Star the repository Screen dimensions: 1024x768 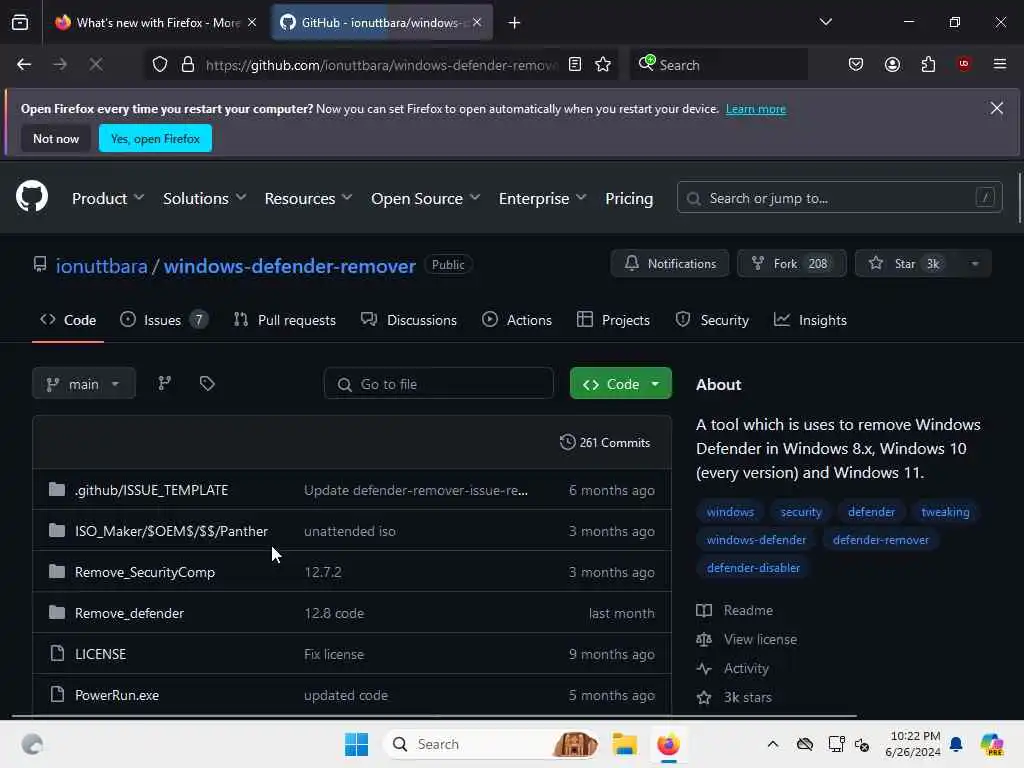pyautogui.click(x=907, y=263)
